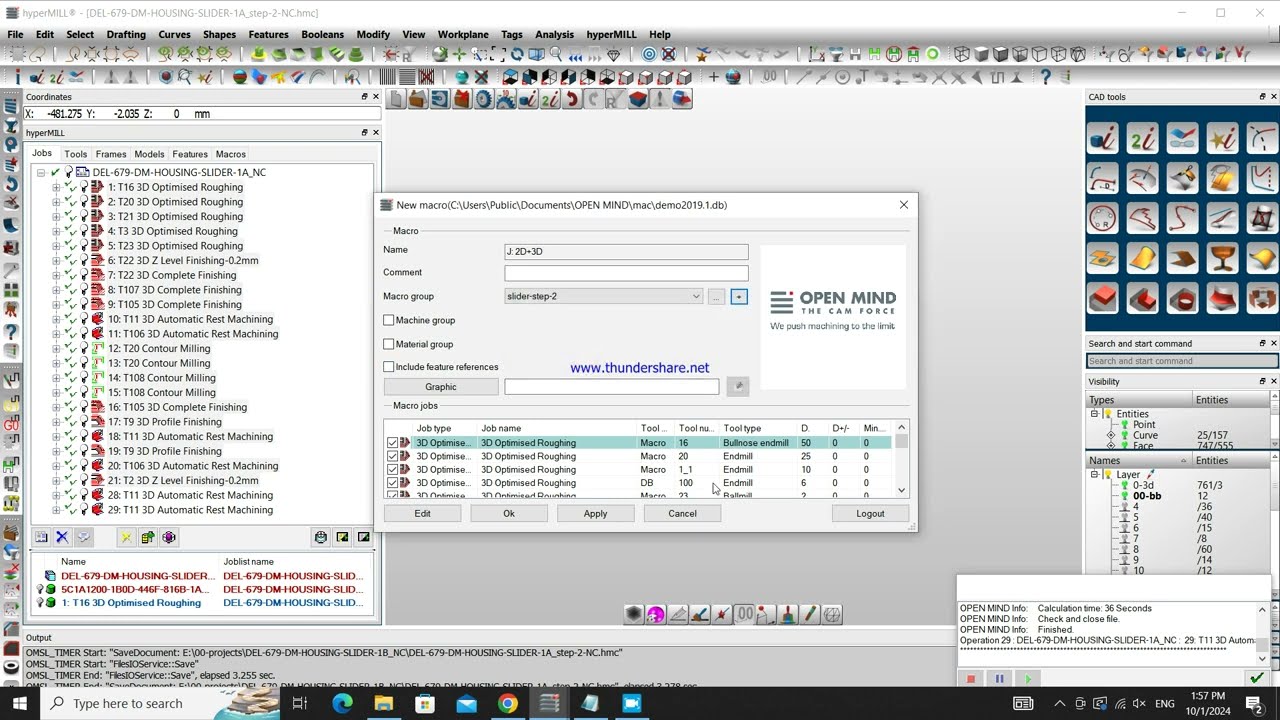Click the stop button in calculation panel
Screen dimensions: 1280x720
[x=971, y=679]
